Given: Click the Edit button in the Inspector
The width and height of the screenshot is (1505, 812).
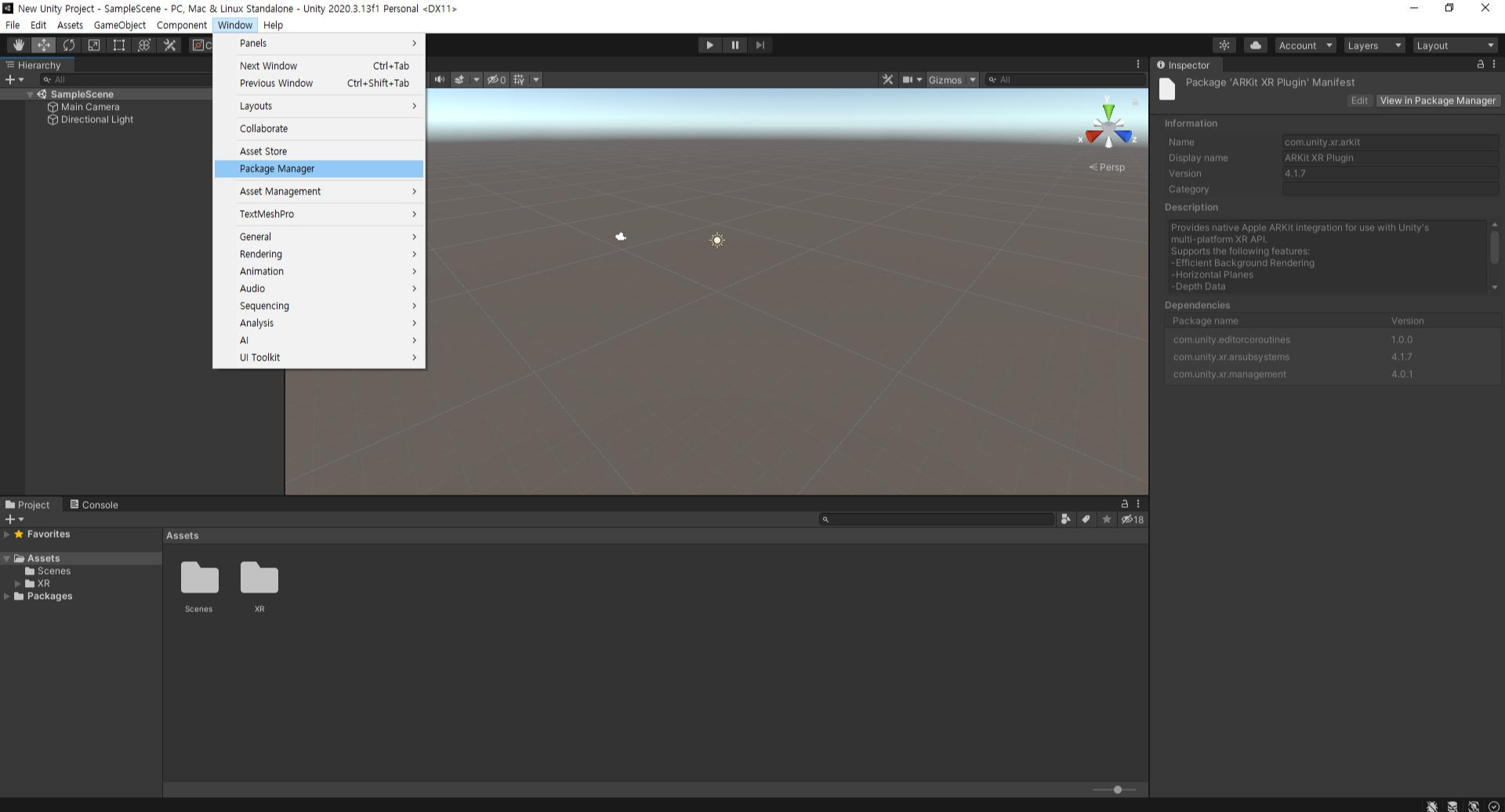Looking at the screenshot, I should [x=1359, y=100].
